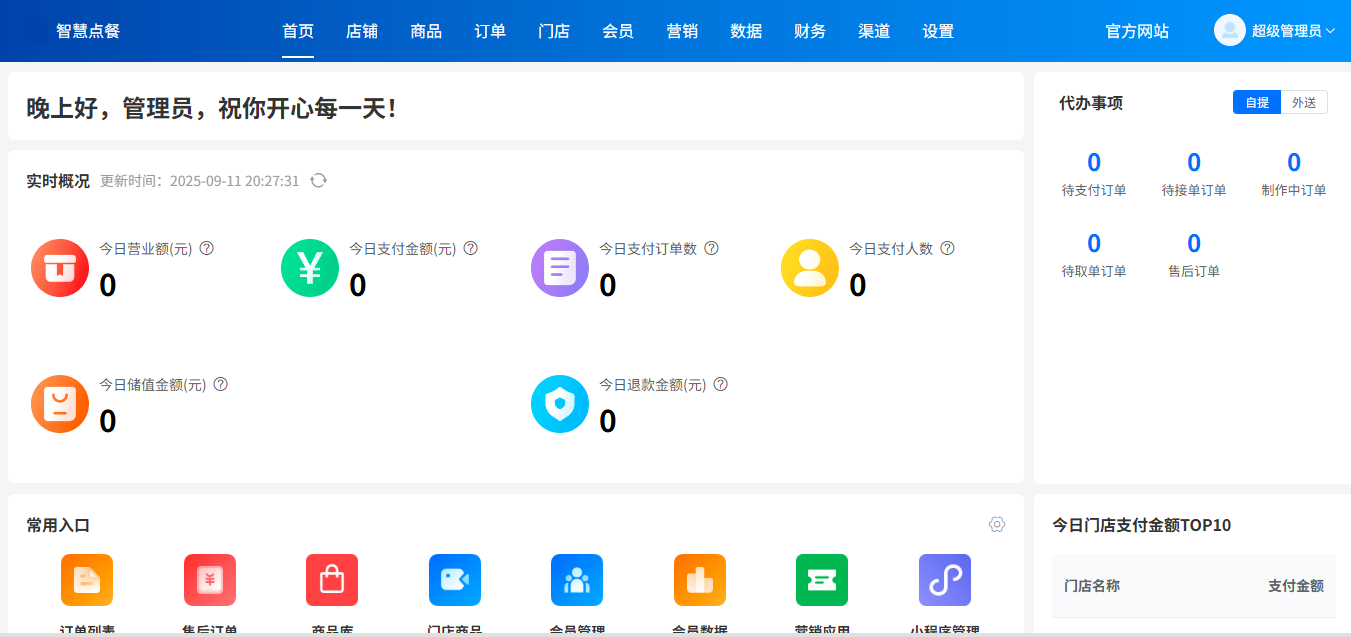Click the help icon beside 今日营业额
The height and width of the screenshot is (637, 1351).
tap(206, 247)
